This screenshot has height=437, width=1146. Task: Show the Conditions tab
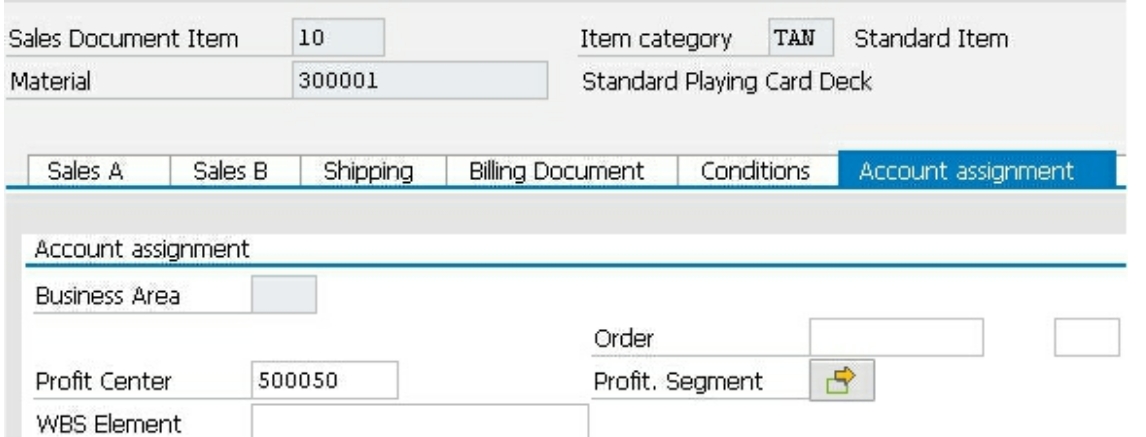tap(758, 171)
